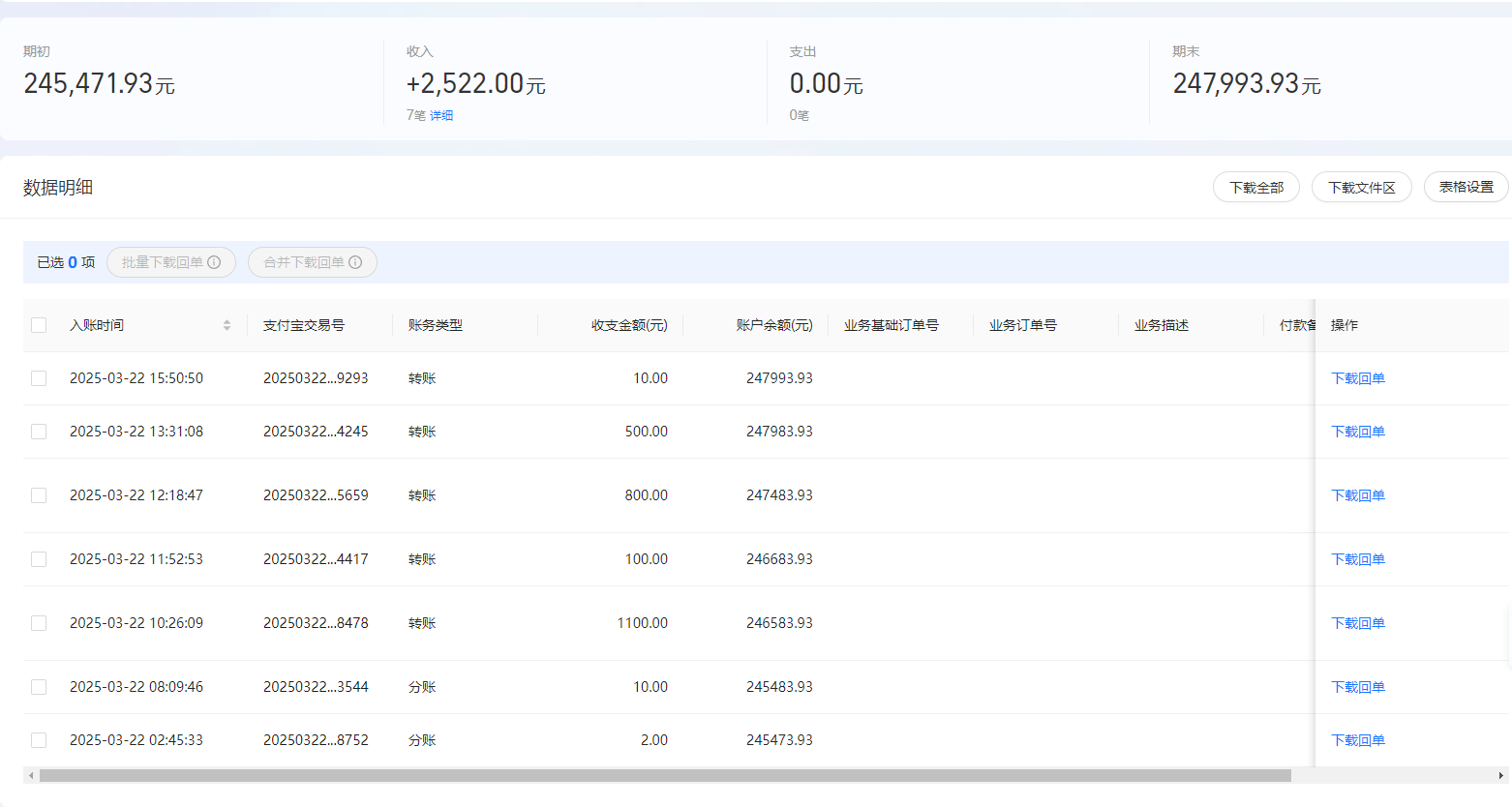Click transaction number 20250322...4417

pos(316,559)
